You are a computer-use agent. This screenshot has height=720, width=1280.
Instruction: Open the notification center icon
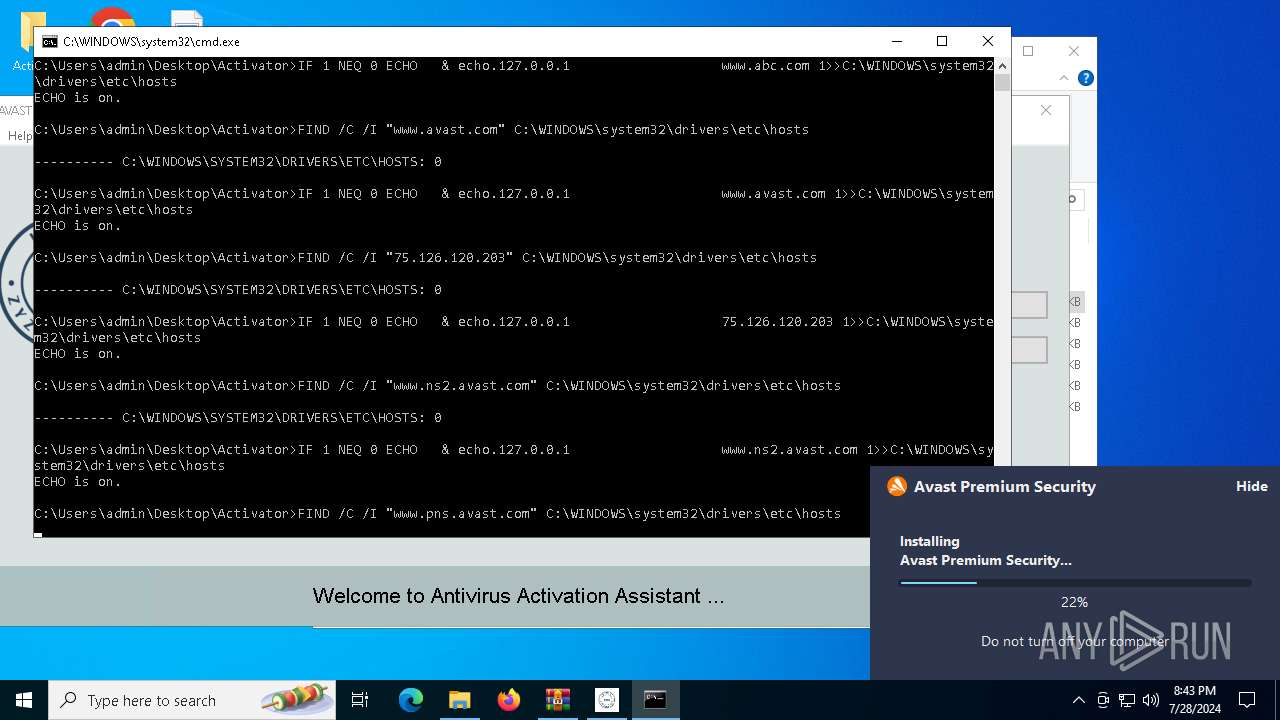pos(1247,700)
